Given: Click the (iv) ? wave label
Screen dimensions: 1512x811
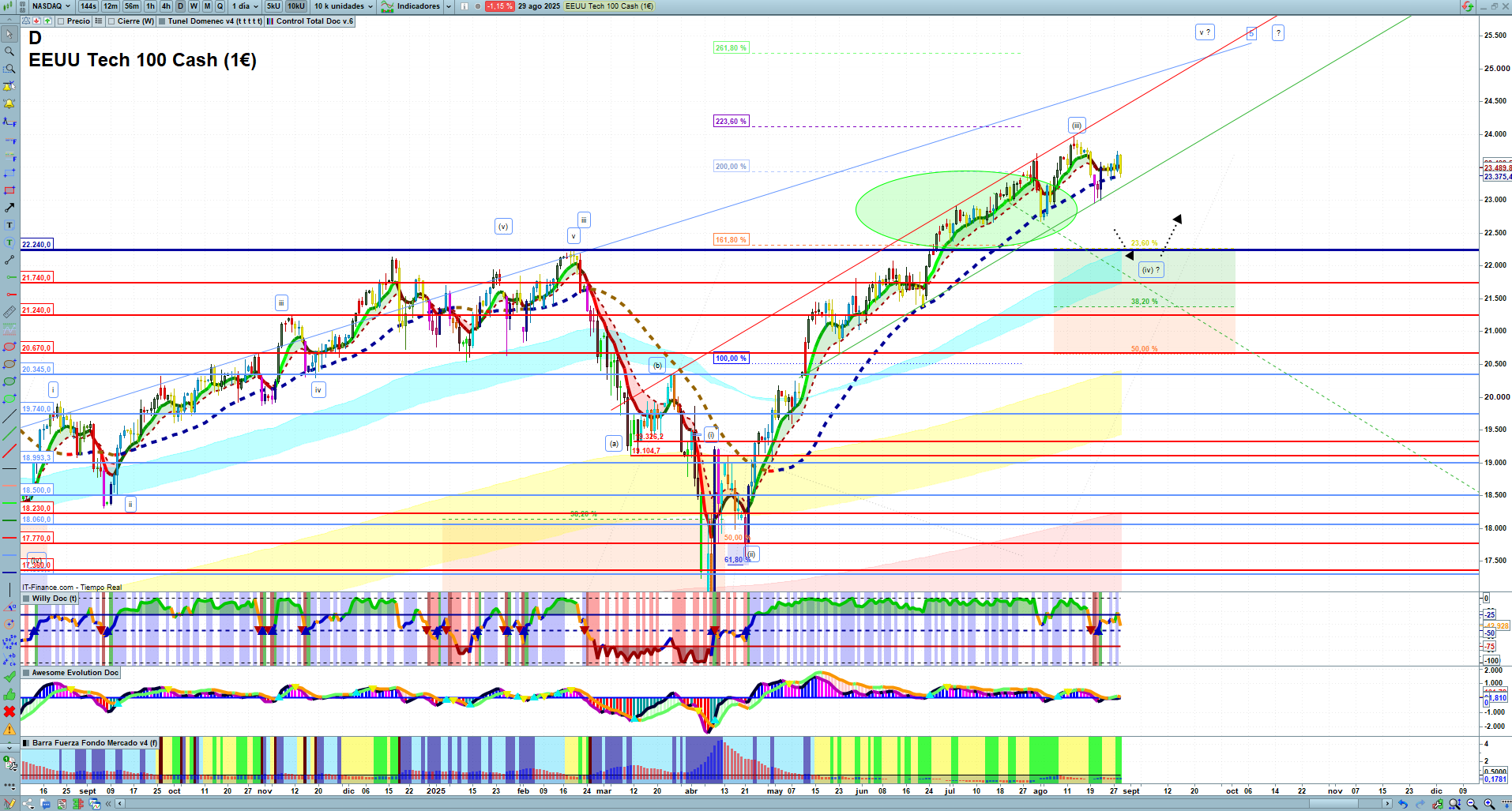Looking at the screenshot, I should click(x=1151, y=270).
